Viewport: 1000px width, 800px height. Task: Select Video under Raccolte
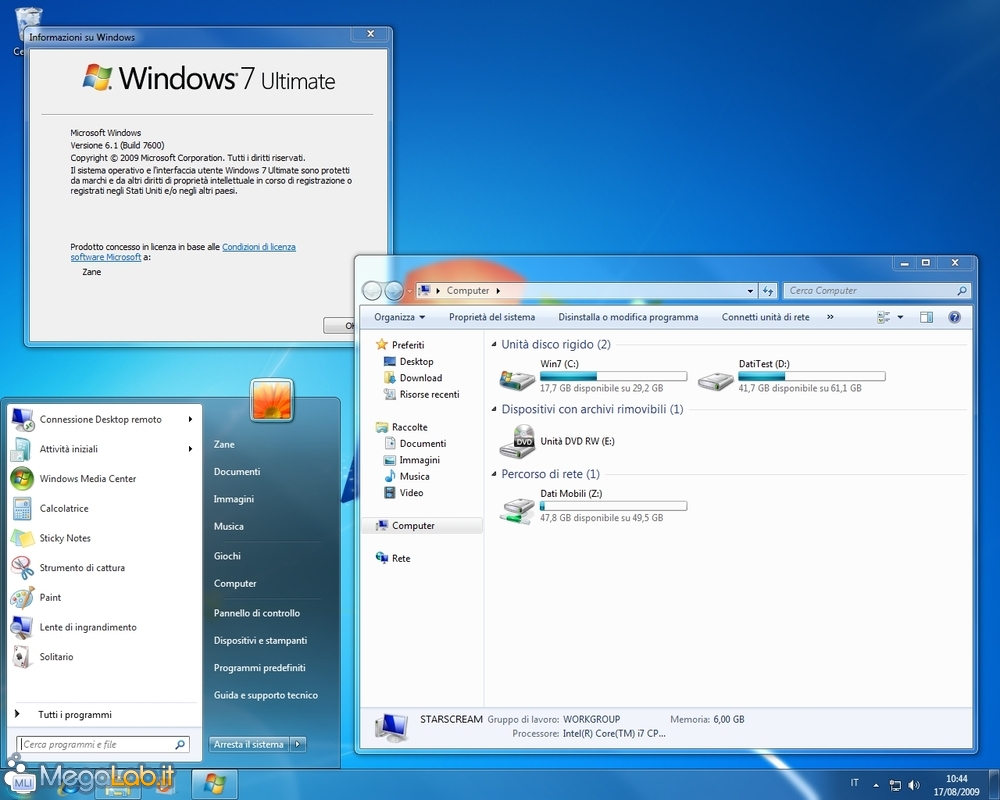[403, 493]
